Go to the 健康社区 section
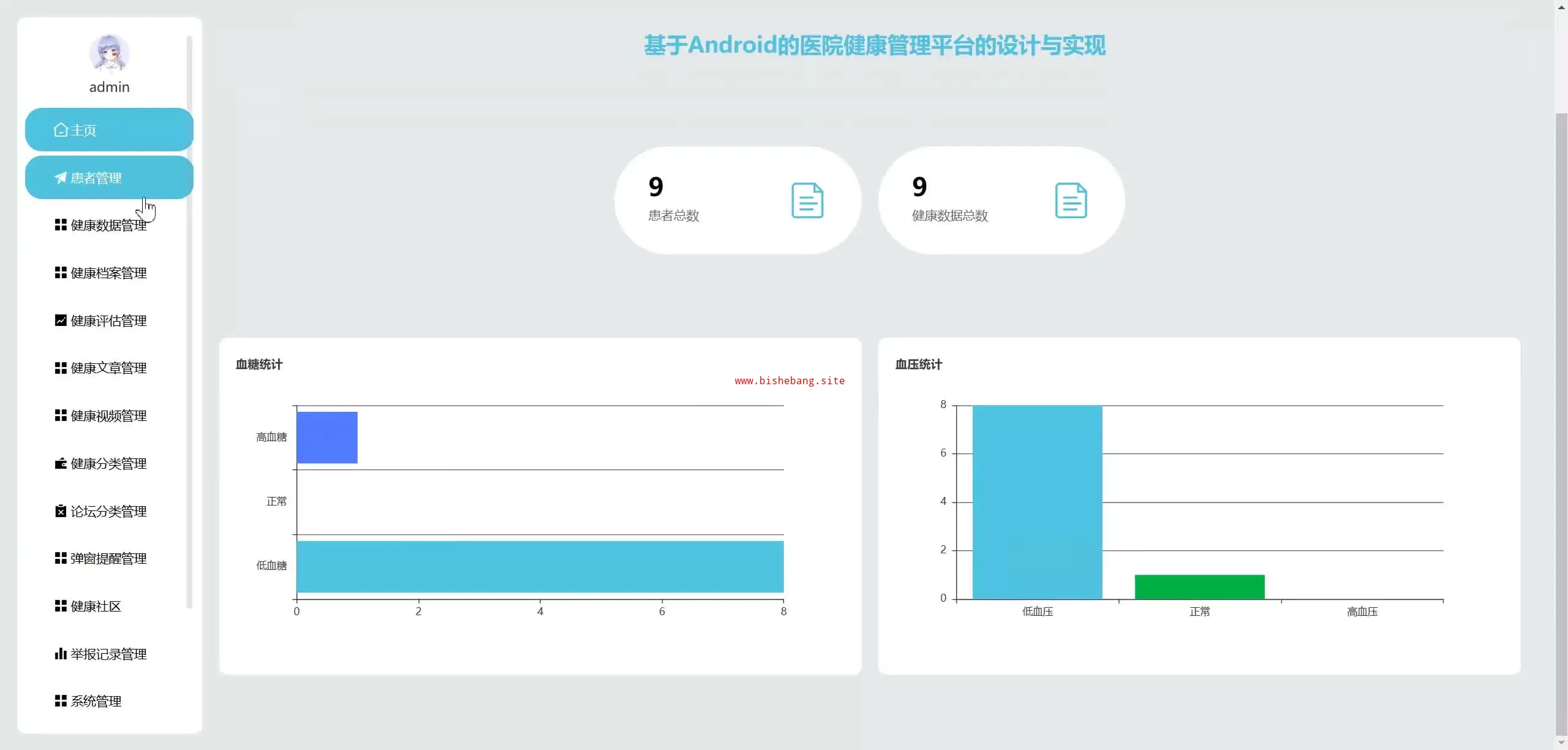The image size is (1568, 750). (96, 607)
